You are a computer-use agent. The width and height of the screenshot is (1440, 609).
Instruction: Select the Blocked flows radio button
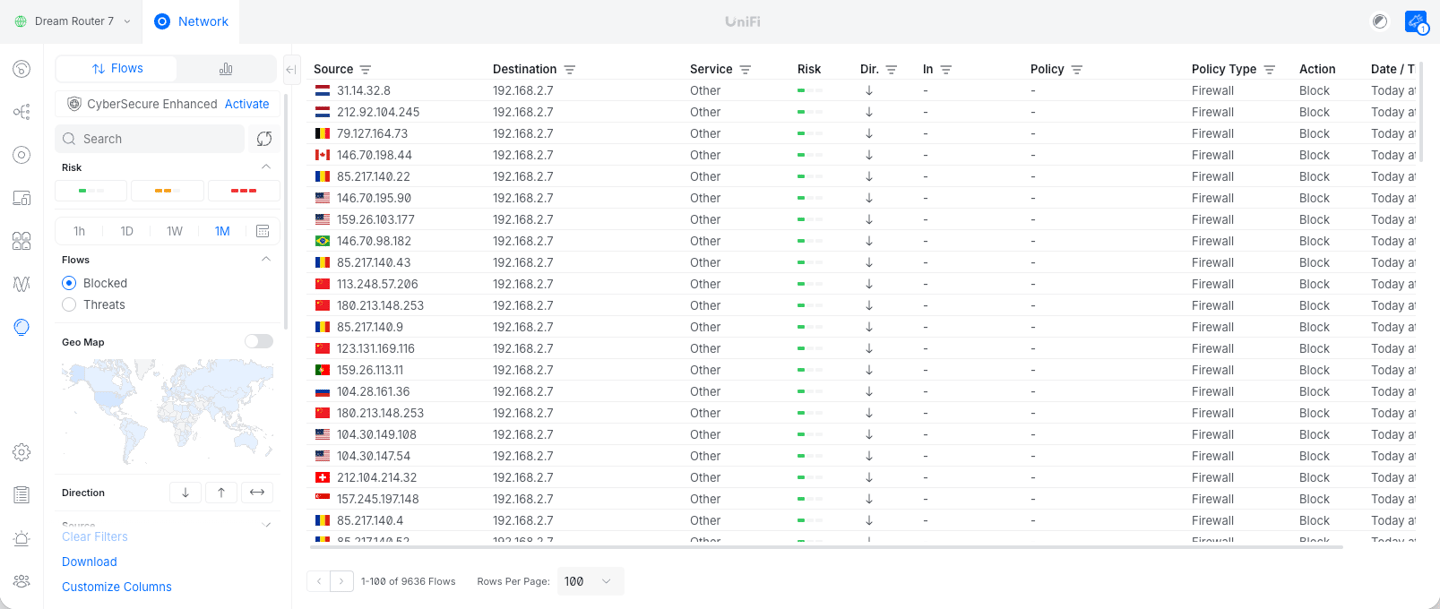69,283
